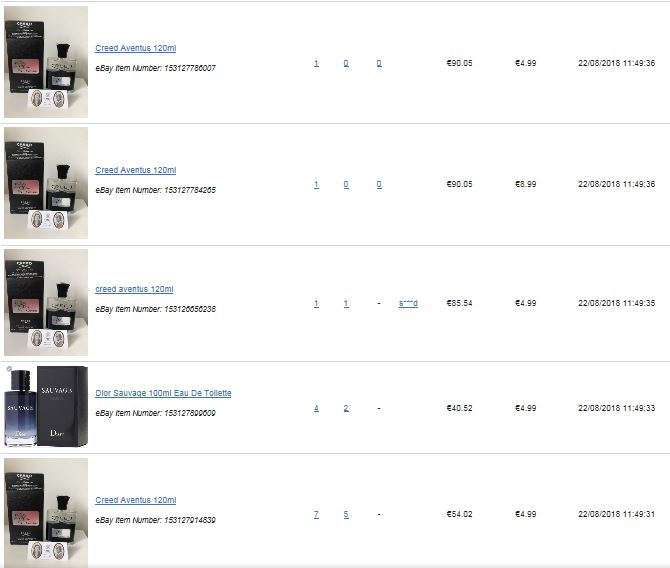670x568 pixels.
Task: Open Creed Aventus 120ml listing numbered 153127784265
Action: click(135, 170)
